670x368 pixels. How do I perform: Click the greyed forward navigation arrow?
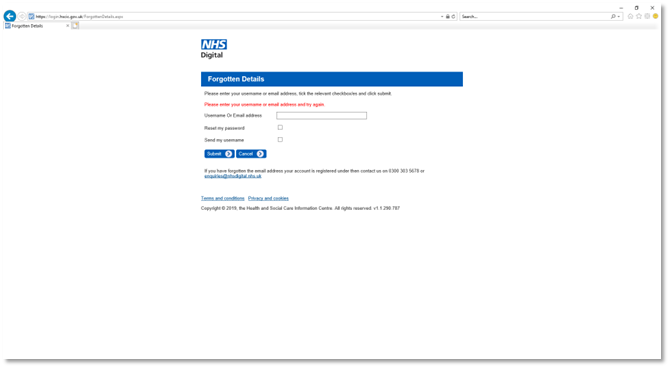pos(22,16)
